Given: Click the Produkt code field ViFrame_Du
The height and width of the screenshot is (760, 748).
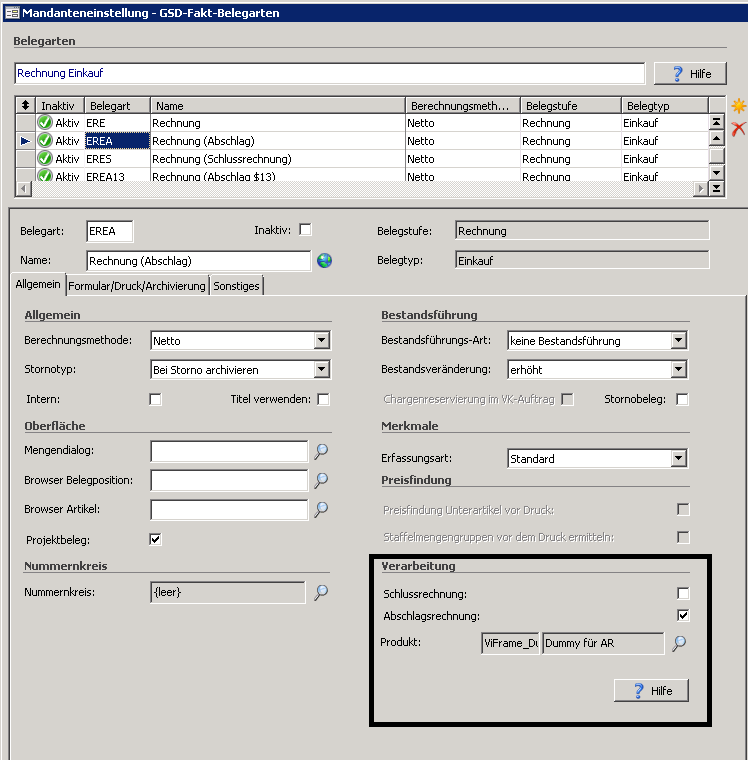Looking at the screenshot, I should (x=510, y=643).
